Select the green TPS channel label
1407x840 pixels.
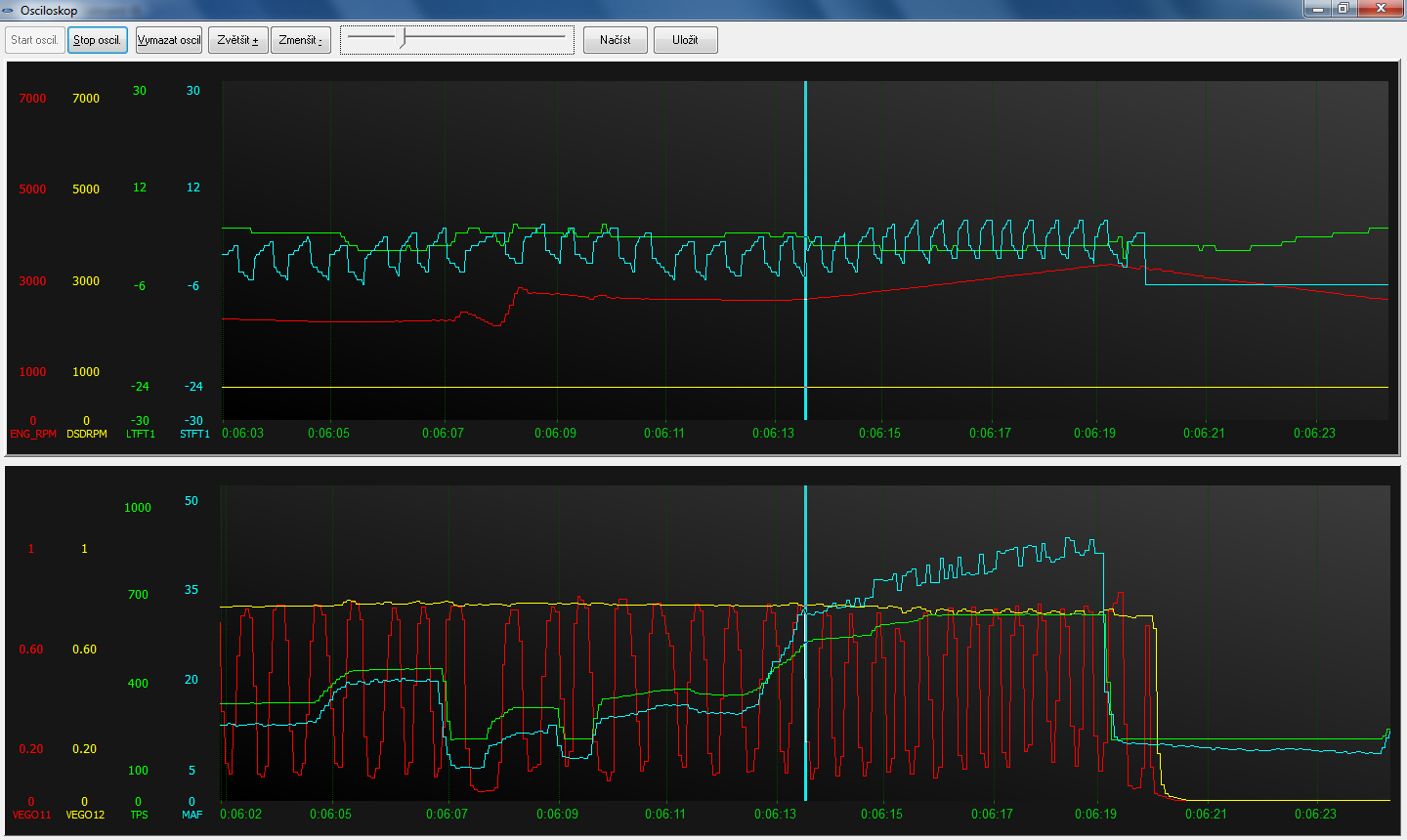click(139, 815)
